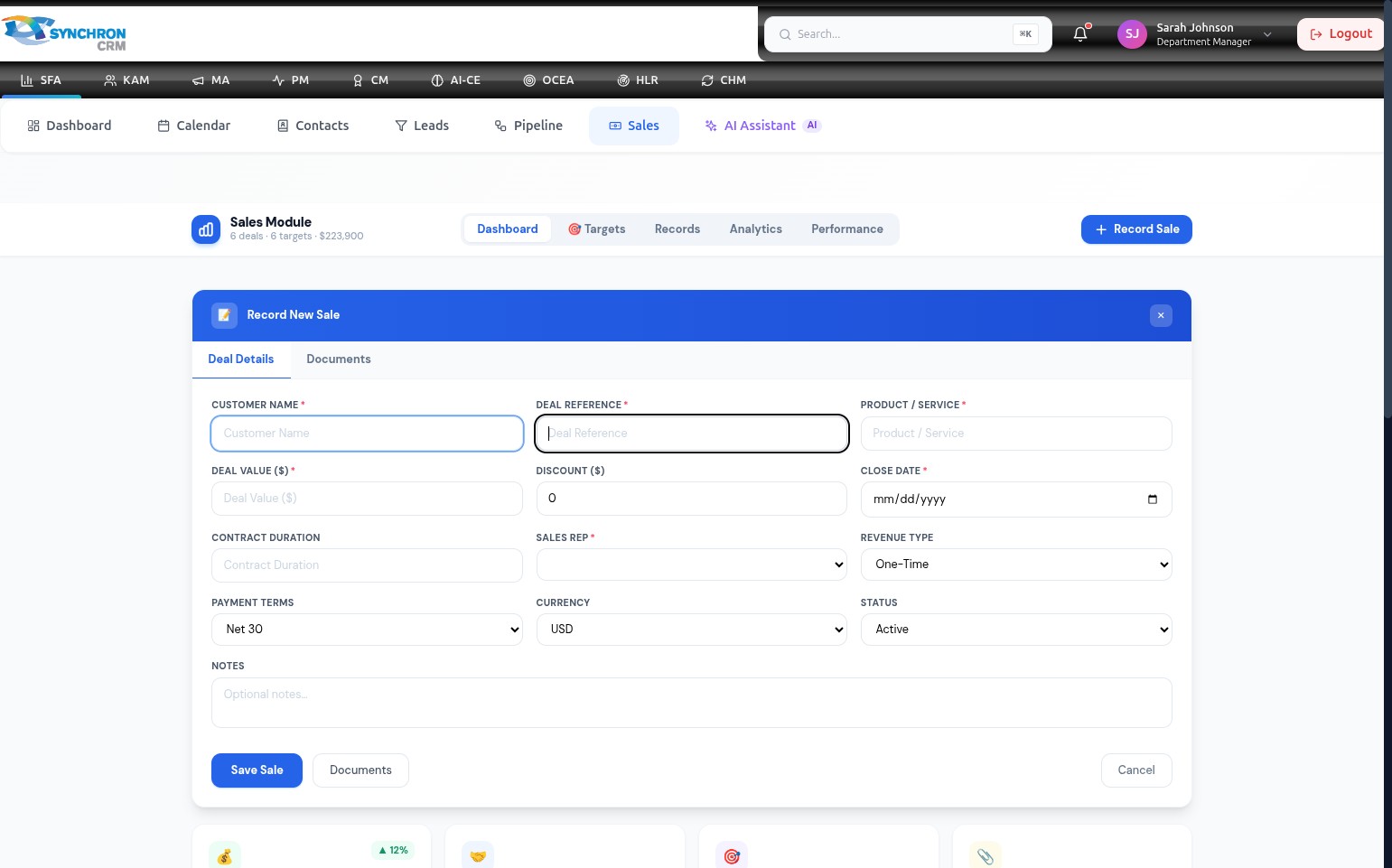Expand the Sarah Johnson user menu
This screenshot has width=1392, height=868.
[x=1267, y=34]
